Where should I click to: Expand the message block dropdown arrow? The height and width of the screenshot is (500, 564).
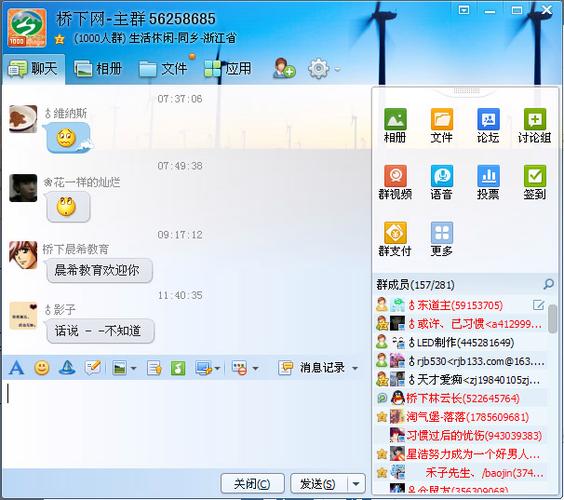pyautogui.click(x=255, y=368)
